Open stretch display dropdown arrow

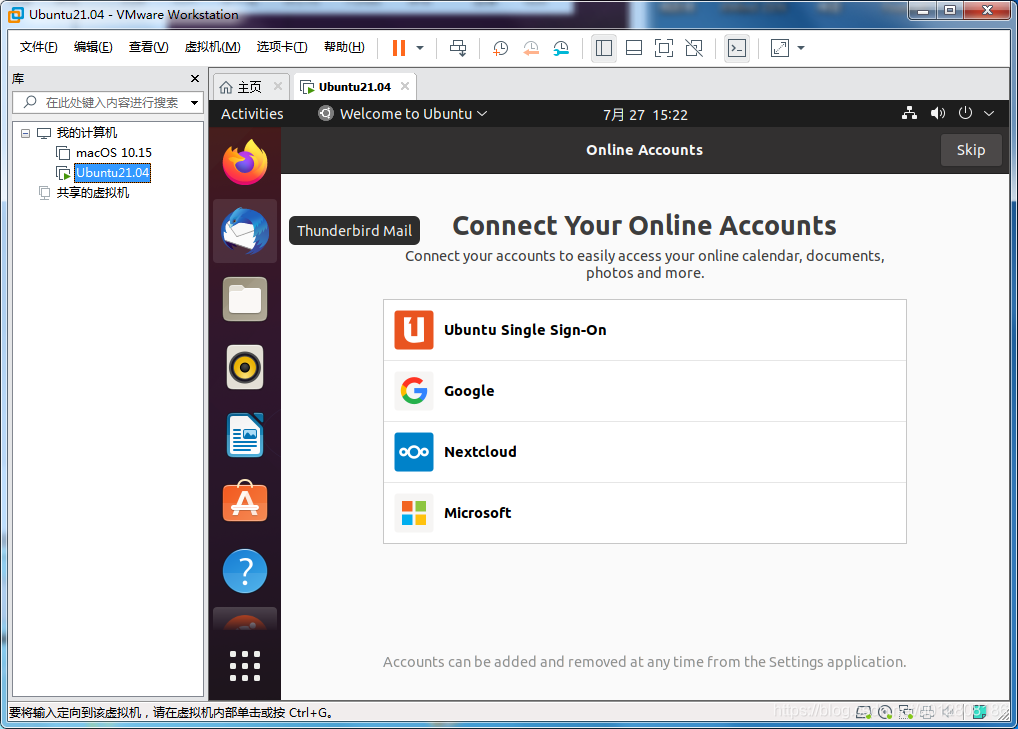click(801, 47)
